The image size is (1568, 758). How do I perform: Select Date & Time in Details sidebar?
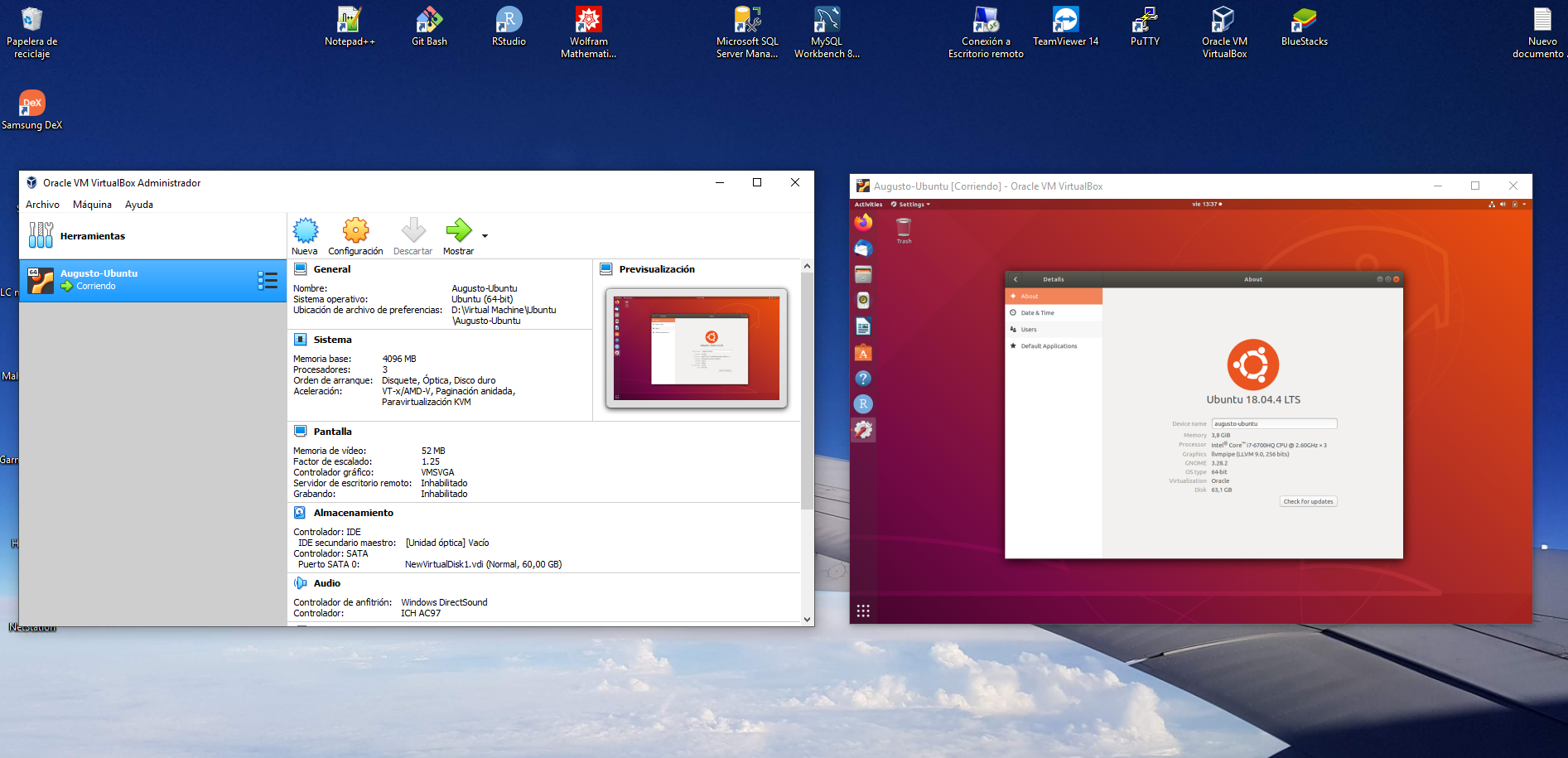coord(1054,312)
